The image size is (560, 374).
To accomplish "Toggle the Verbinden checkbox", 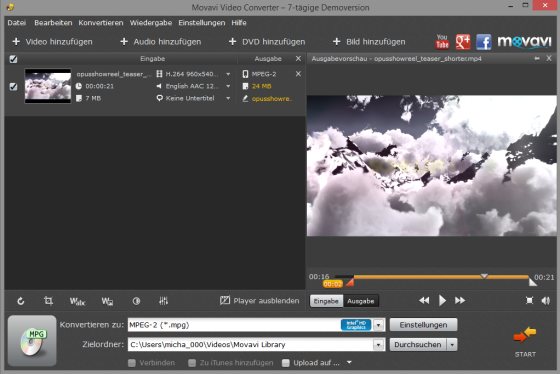I will (x=132, y=363).
